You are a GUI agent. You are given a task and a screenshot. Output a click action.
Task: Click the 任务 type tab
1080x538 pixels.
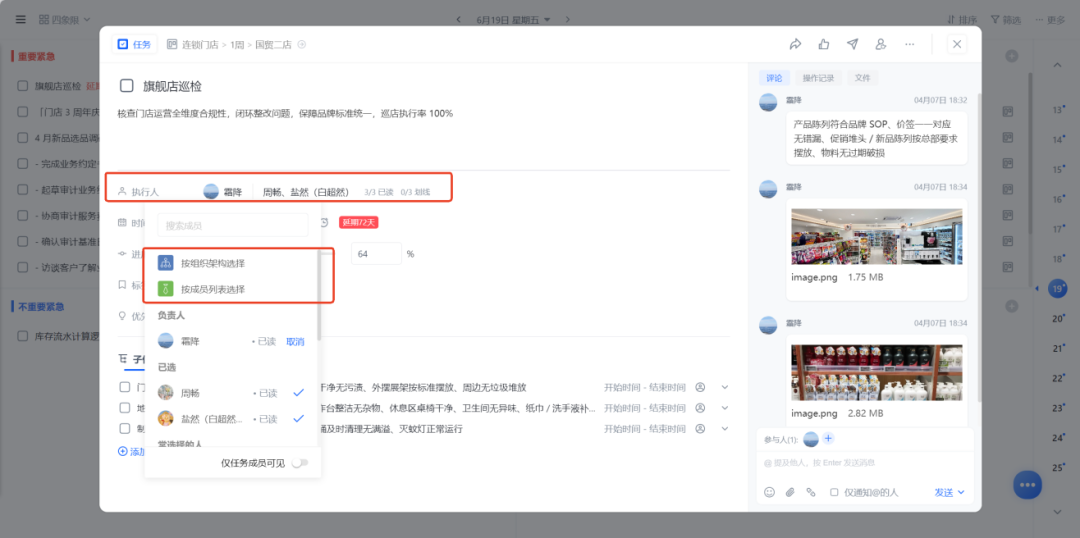tap(134, 44)
